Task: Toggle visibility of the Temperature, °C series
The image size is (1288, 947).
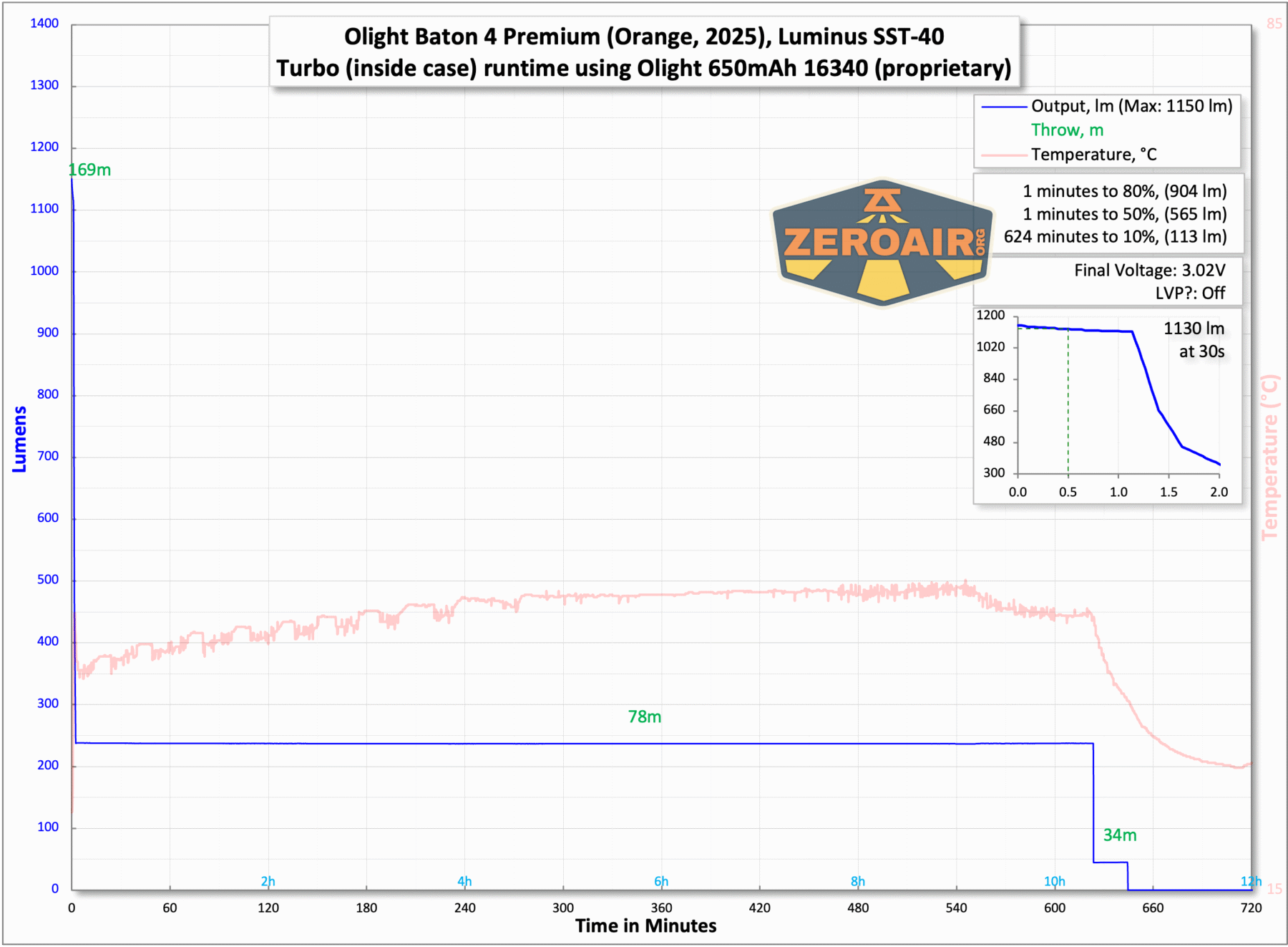Action: click(1095, 154)
